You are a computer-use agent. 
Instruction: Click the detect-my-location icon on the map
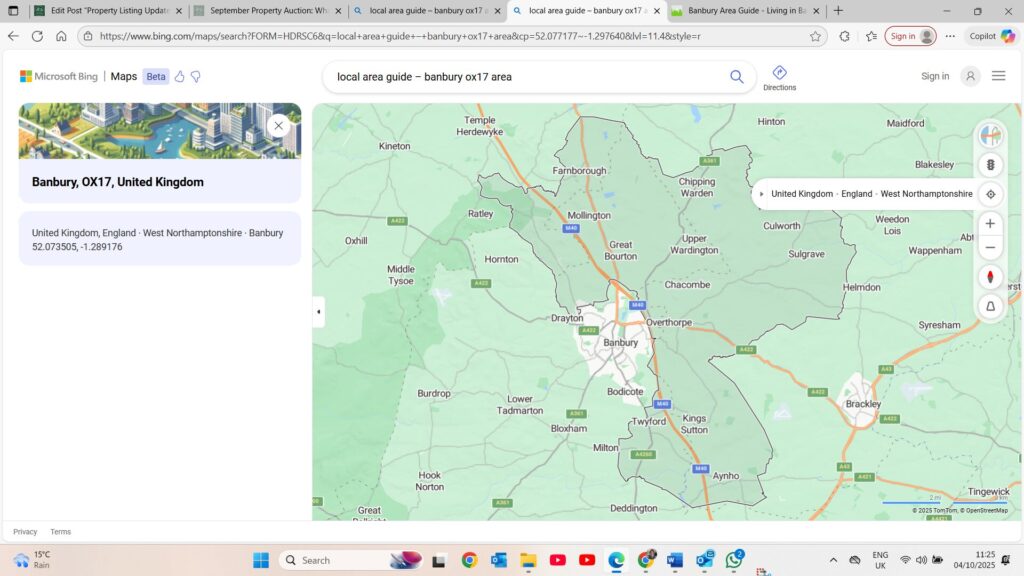click(x=990, y=194)
